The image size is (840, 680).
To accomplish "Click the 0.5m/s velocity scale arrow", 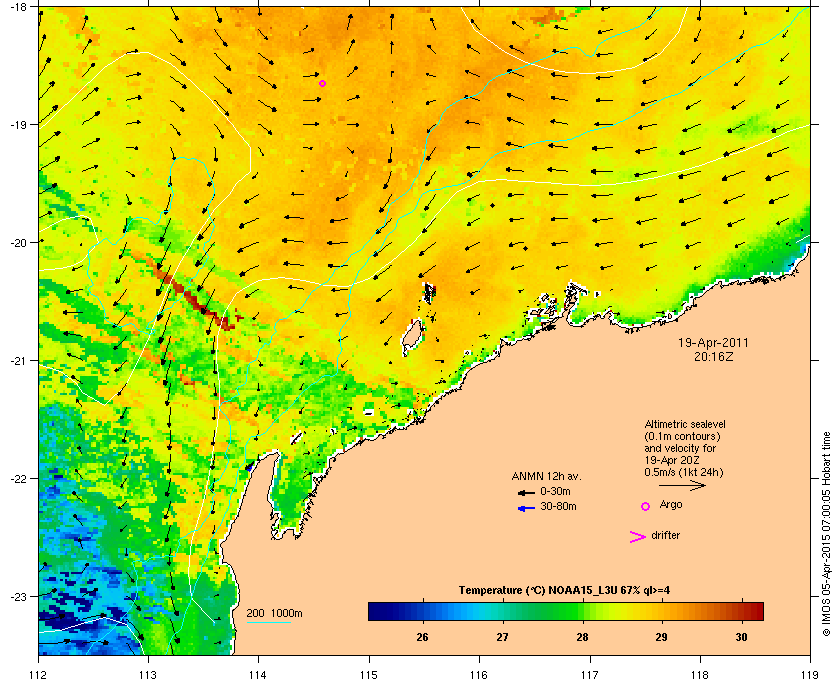I will coord(682,485).
